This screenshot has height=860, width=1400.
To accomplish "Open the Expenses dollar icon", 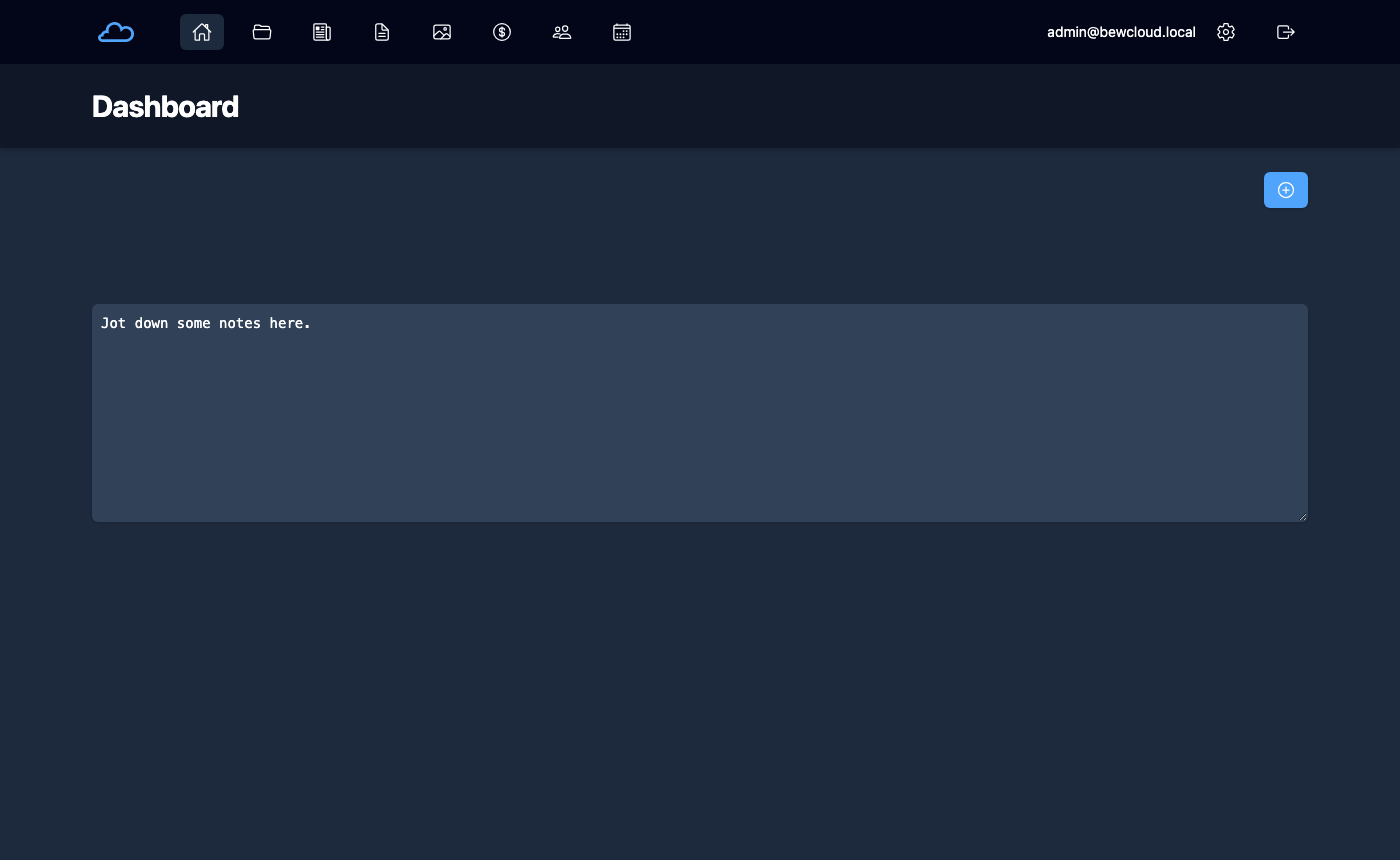I will [x=502, y=32].
